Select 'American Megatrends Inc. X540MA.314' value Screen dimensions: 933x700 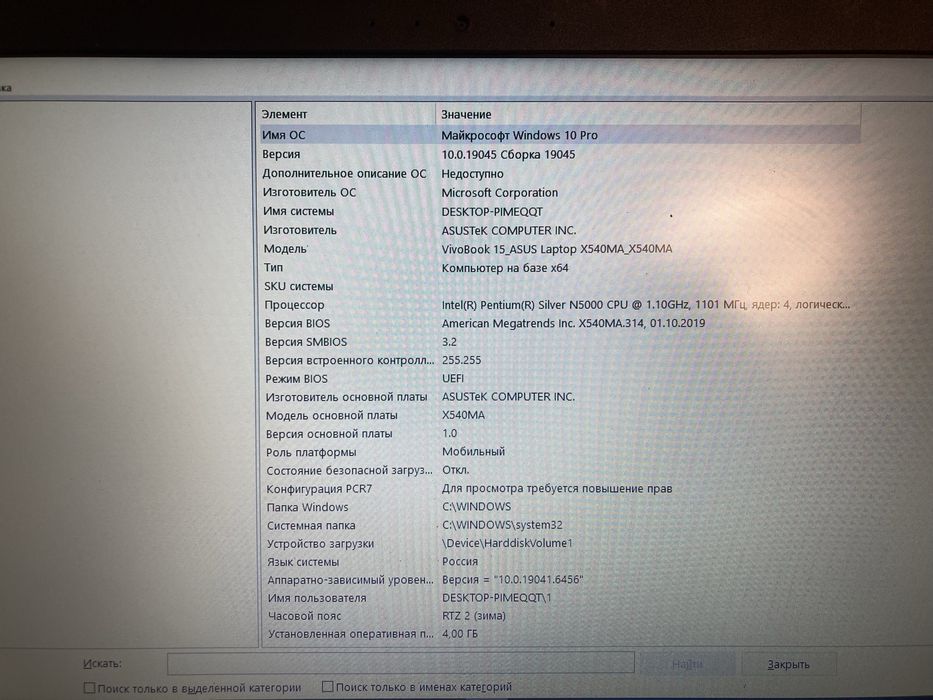(x=574, y=323)
